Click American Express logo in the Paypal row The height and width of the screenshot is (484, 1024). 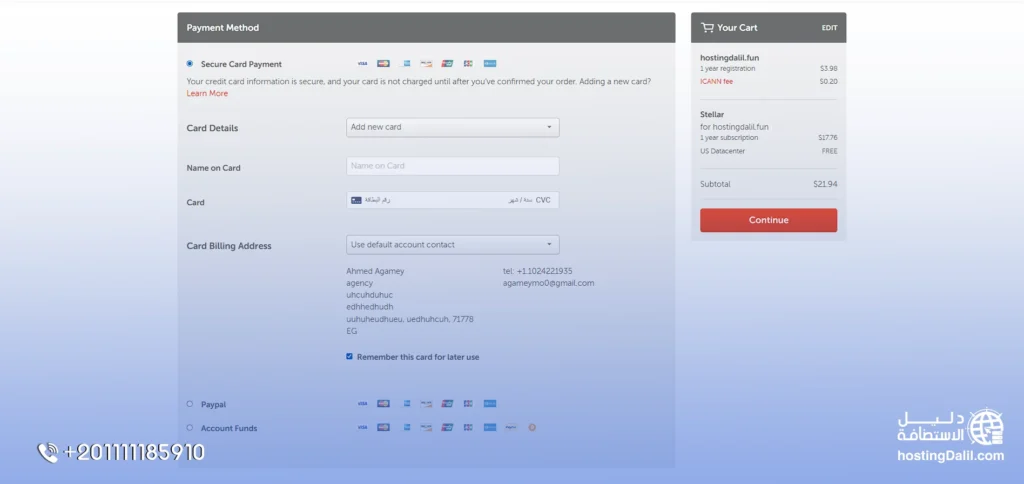(405, 404)
